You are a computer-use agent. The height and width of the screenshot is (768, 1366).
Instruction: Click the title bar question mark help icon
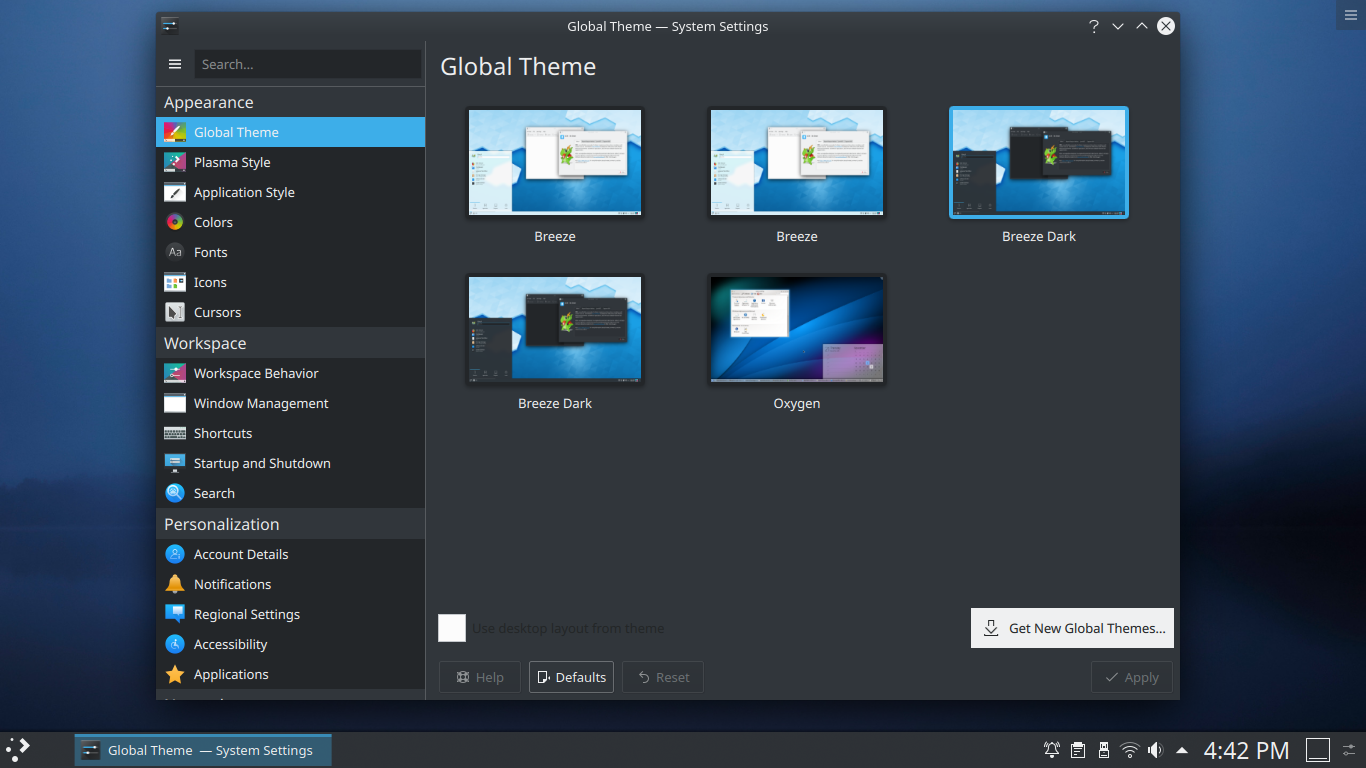click(1094, 26)
